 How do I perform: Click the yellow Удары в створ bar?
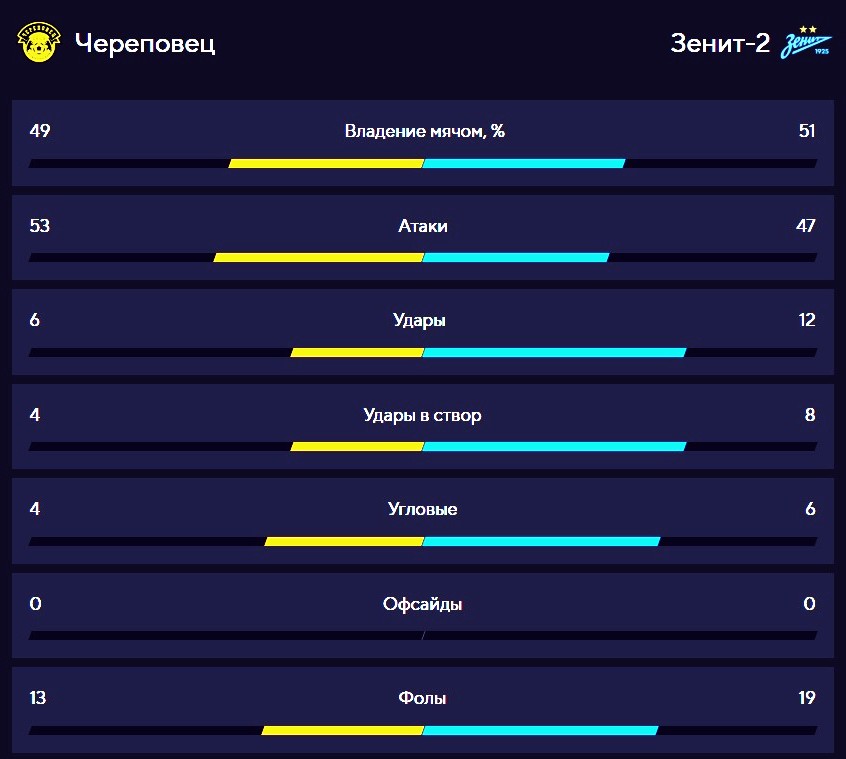pos(357,446)
